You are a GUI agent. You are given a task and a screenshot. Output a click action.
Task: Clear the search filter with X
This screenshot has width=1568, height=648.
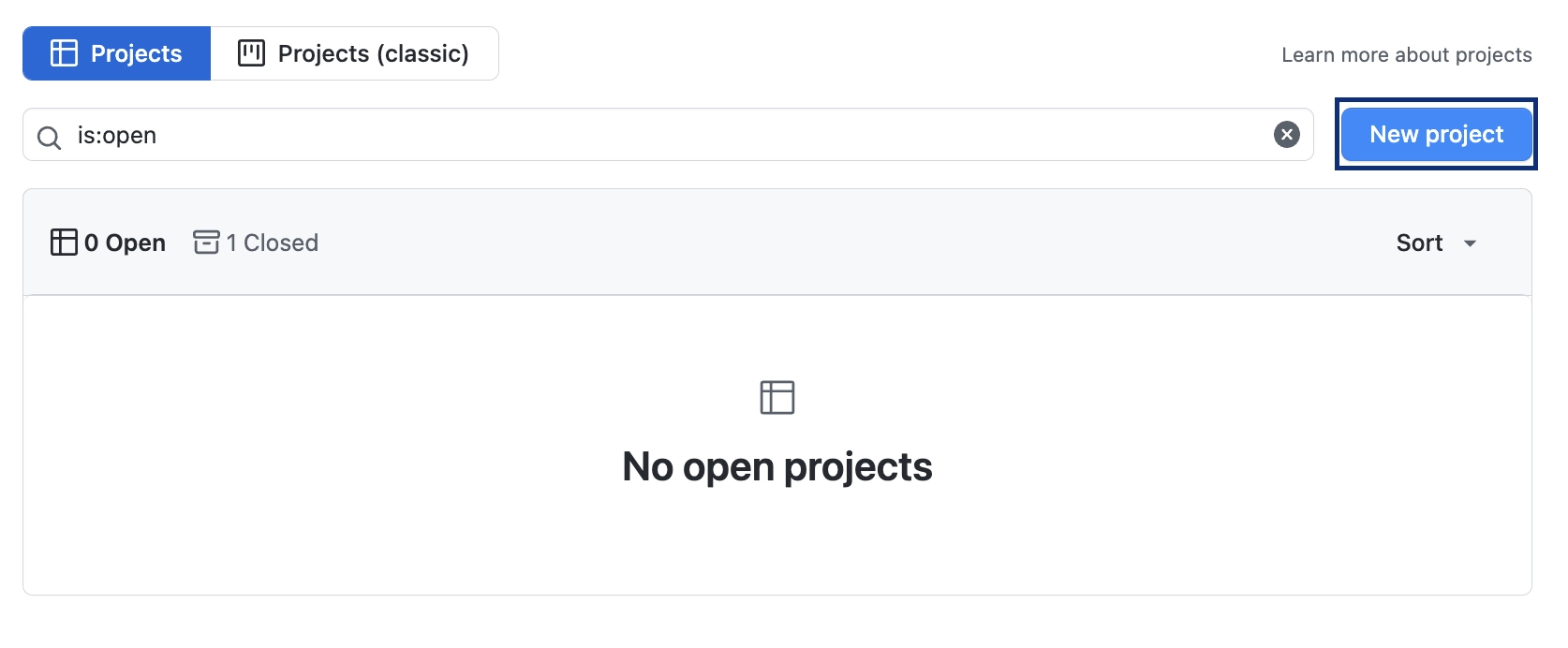1286,135
